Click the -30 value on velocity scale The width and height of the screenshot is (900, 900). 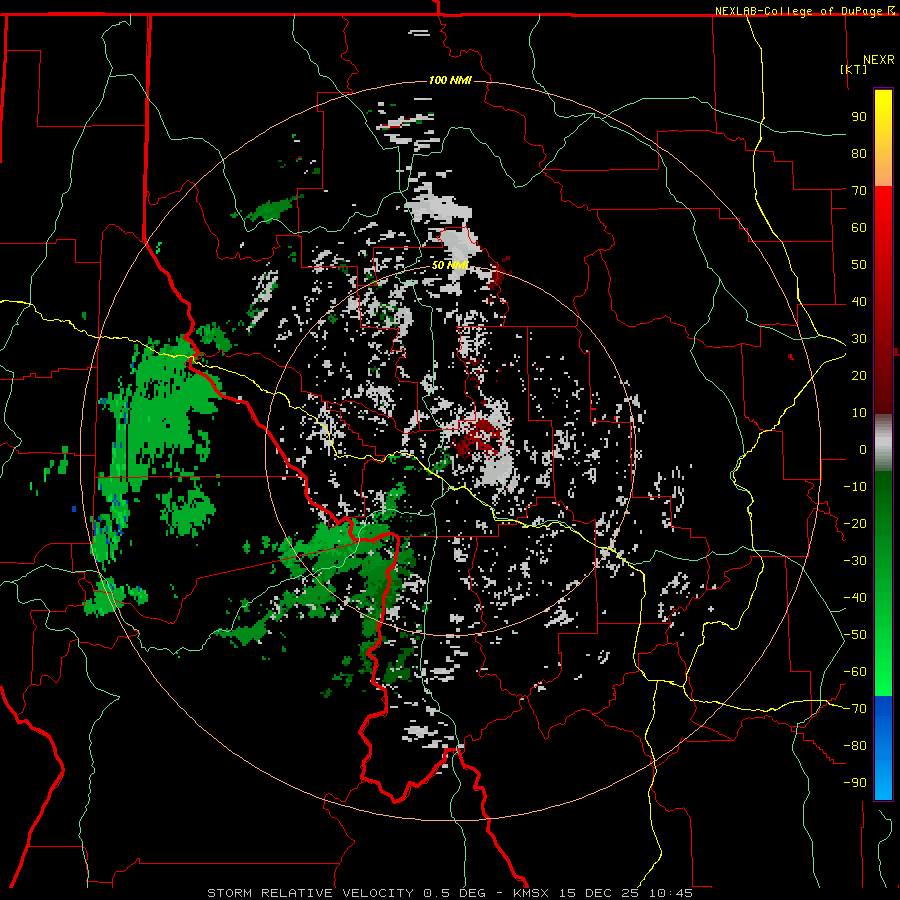[855, 561]
